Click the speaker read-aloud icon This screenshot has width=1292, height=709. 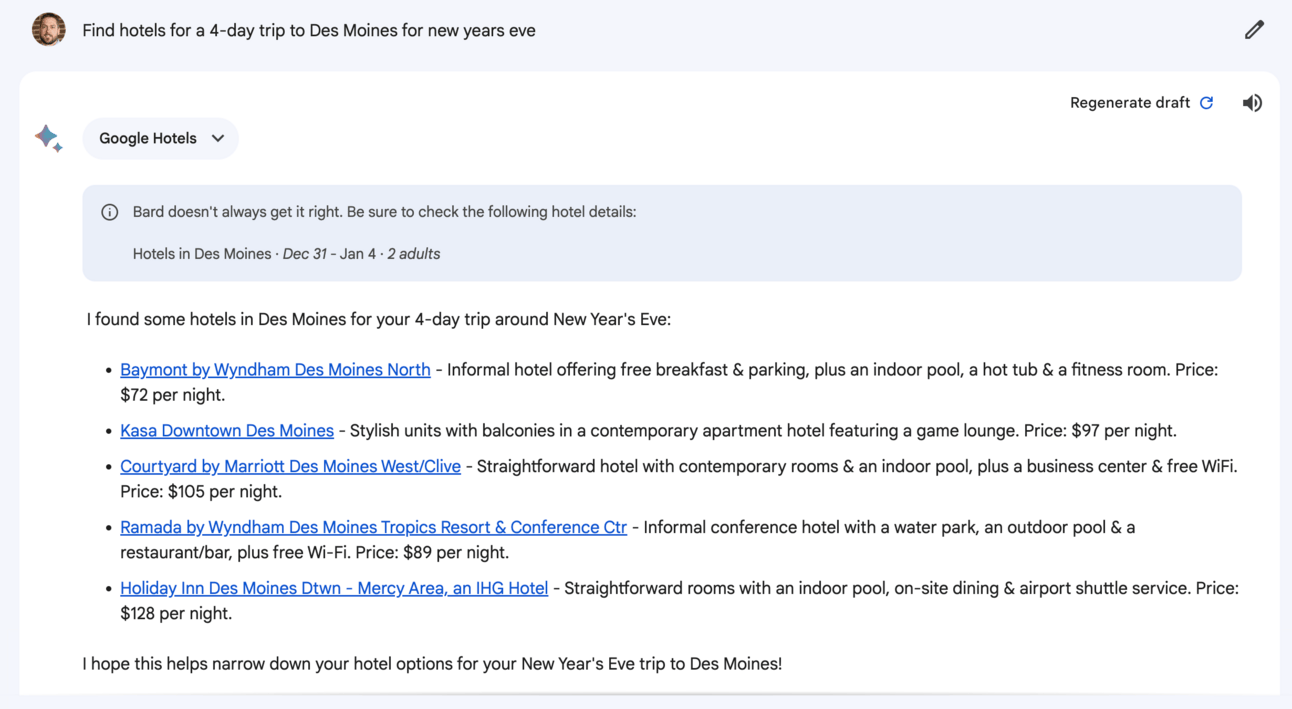pos(1252,103)
